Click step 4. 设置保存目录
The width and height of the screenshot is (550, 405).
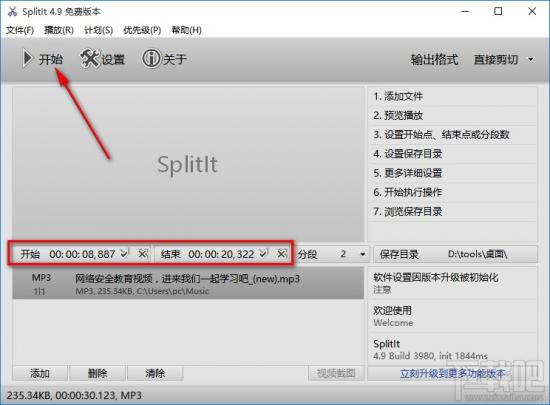tap(452, 154)
